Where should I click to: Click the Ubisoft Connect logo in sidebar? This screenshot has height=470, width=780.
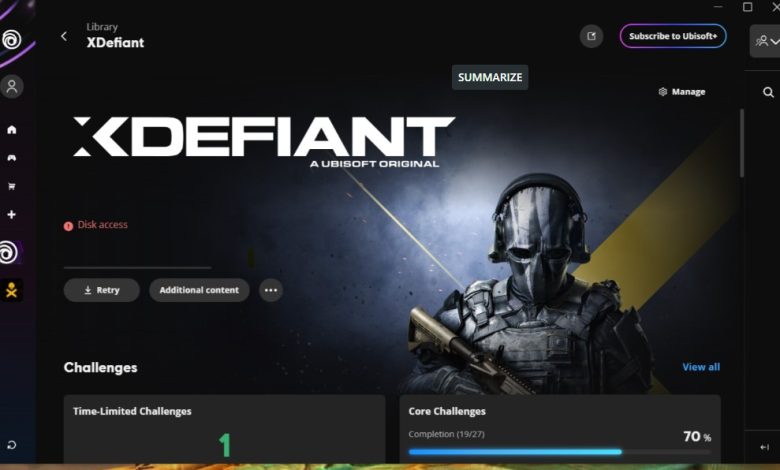click(11, 39)
